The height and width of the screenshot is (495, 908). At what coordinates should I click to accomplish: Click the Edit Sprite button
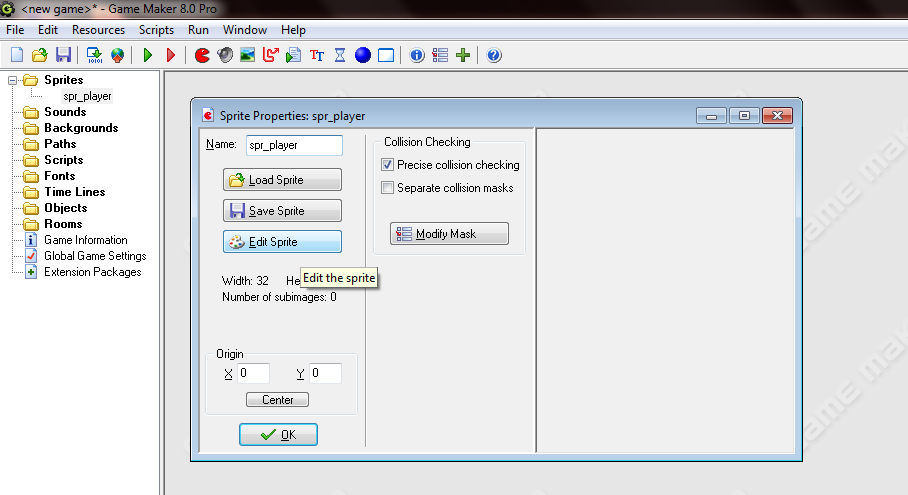click(x=282, y=241)
